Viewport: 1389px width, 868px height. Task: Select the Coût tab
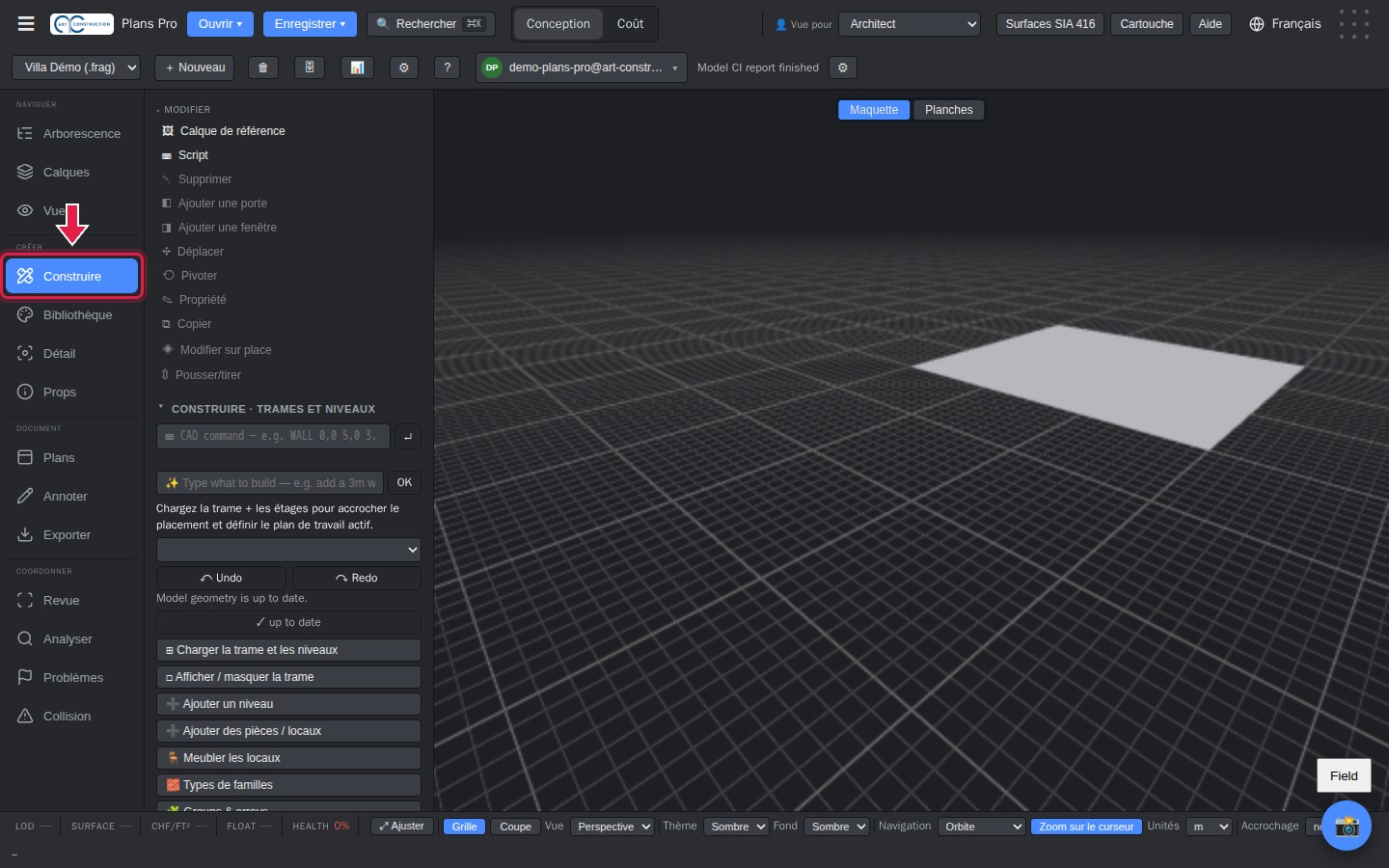click(630, 24)
